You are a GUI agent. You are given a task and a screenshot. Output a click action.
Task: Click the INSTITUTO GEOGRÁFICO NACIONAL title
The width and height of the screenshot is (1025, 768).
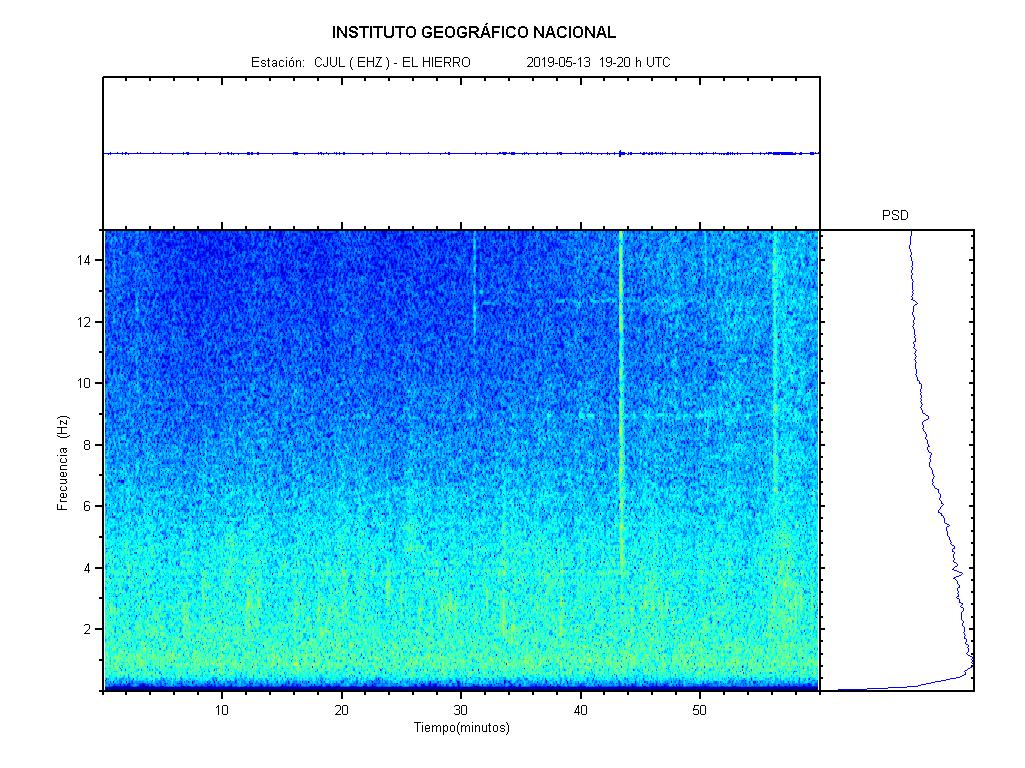pyautogui.click(x=473, y=32)
